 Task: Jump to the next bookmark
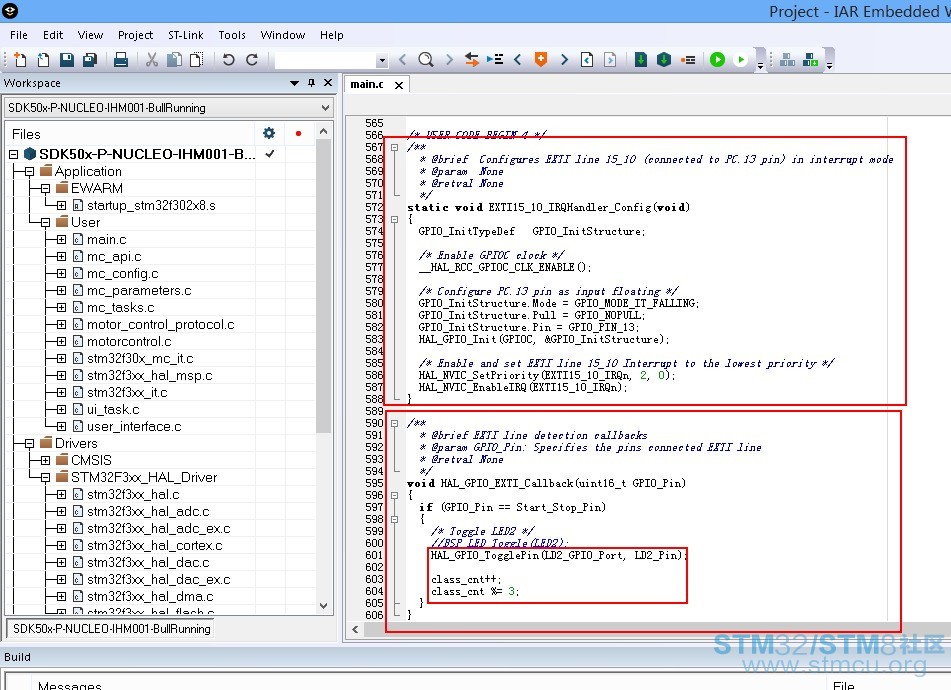pyautogui.click(x=564, y=59)
